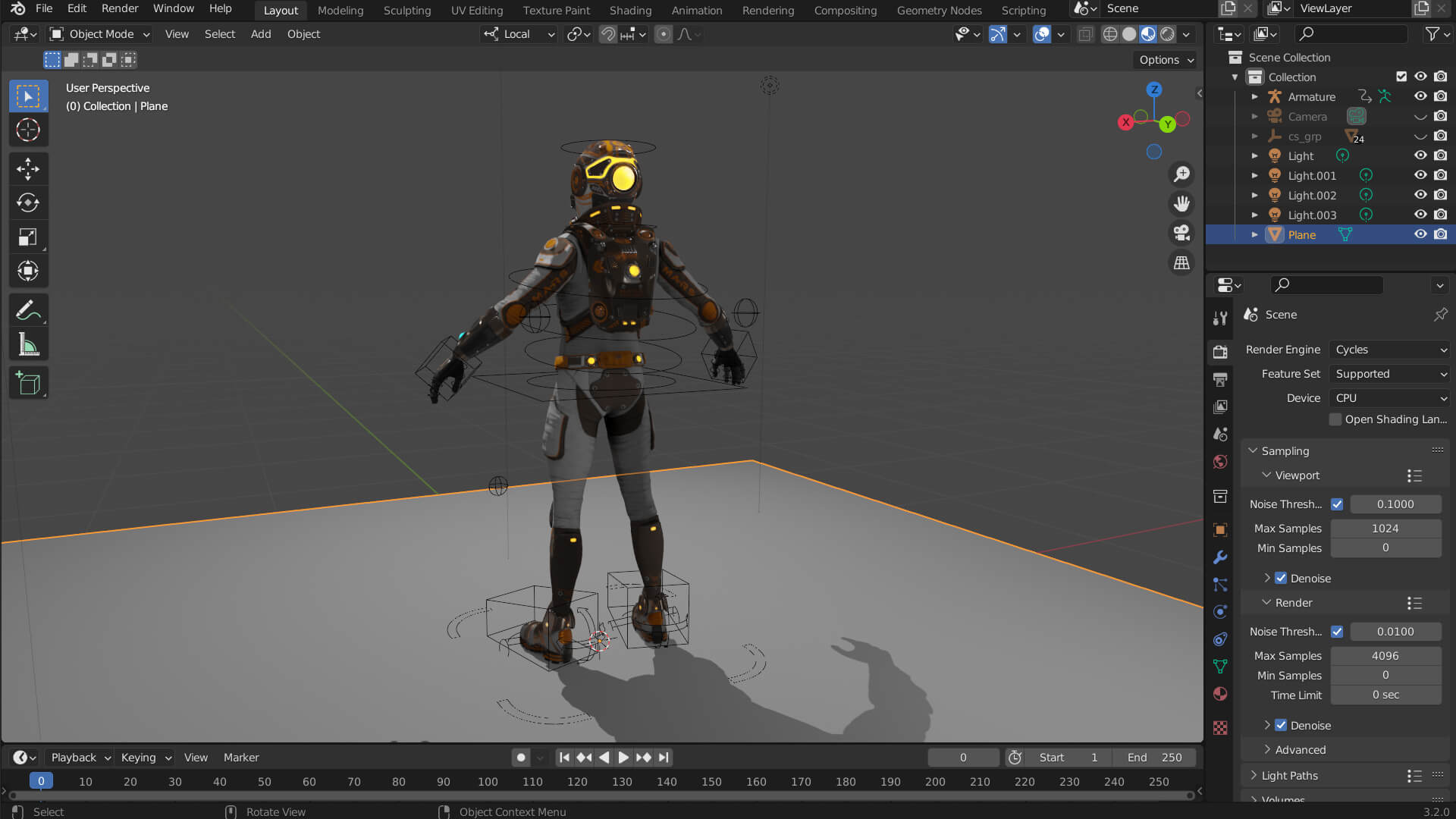Click the End frame field

click(1154, 757)
